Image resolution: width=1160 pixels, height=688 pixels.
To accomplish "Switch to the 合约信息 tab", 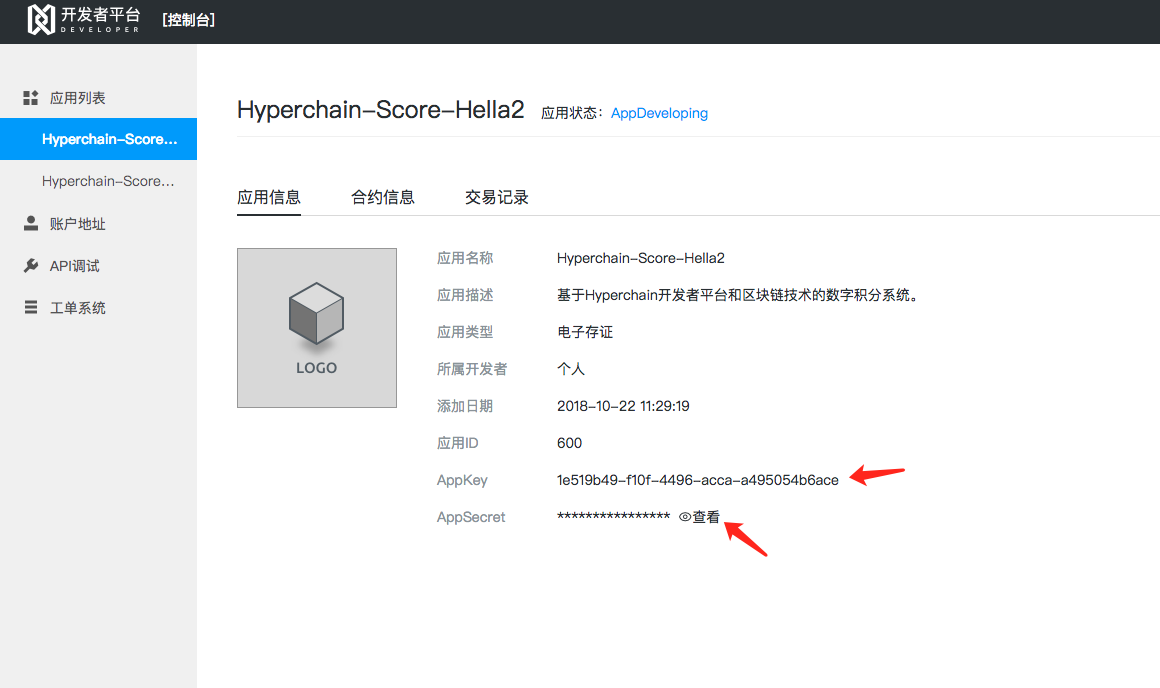I will tap(382, 198).
